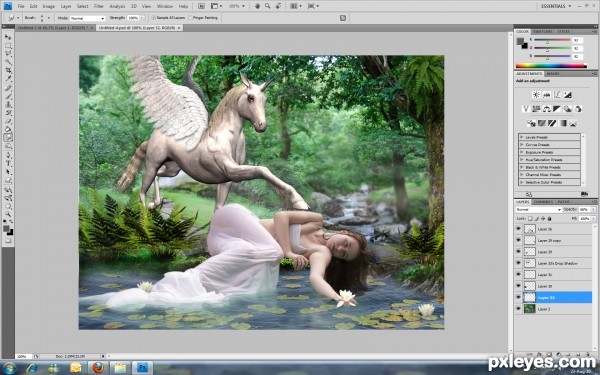The width and height of the screenshot is (600, 375).
Task: Click the lock transparent pixels icon
Action: click(530, 218)
